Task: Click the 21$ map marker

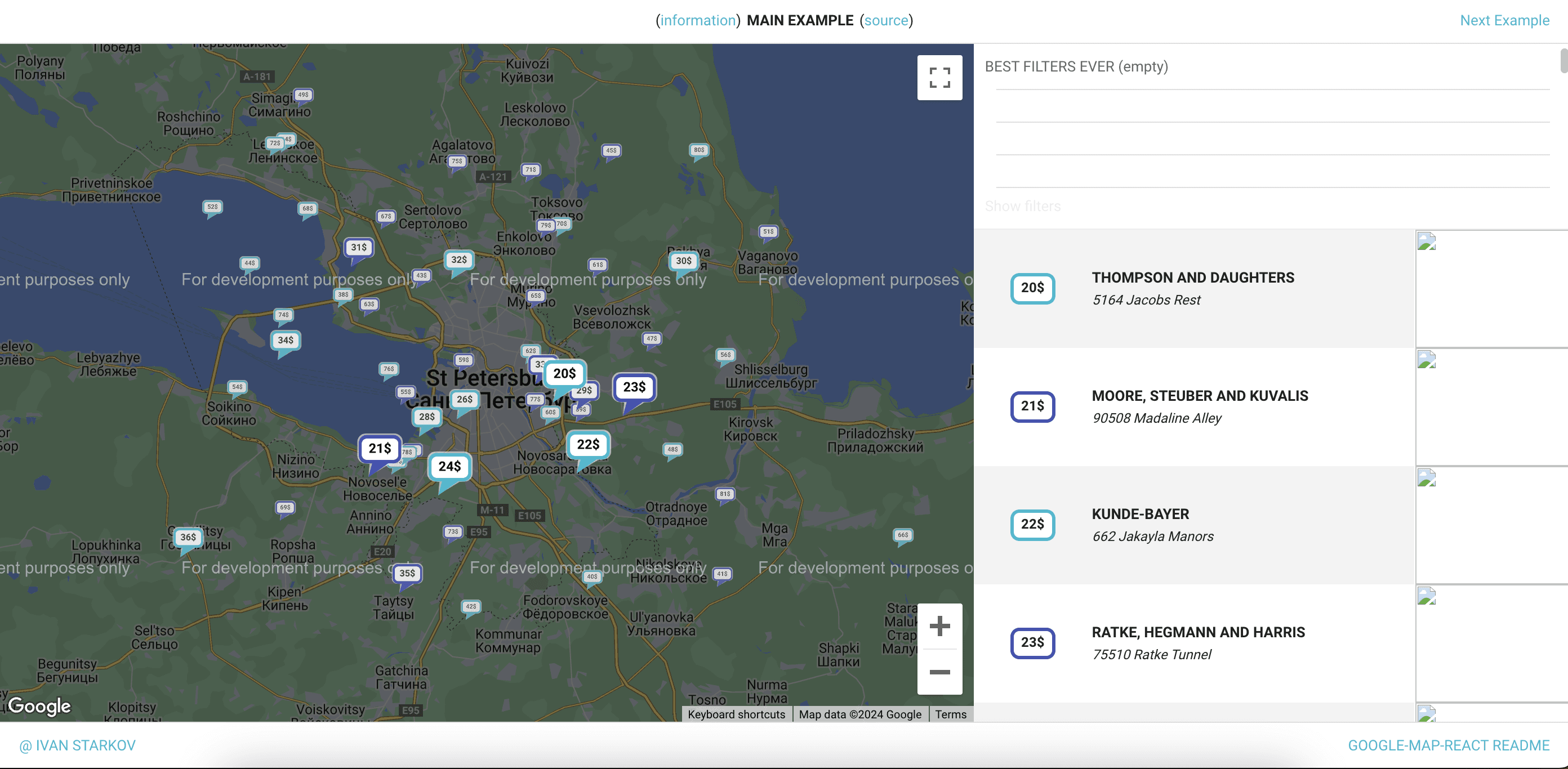Action: click(x=379, y=449)
